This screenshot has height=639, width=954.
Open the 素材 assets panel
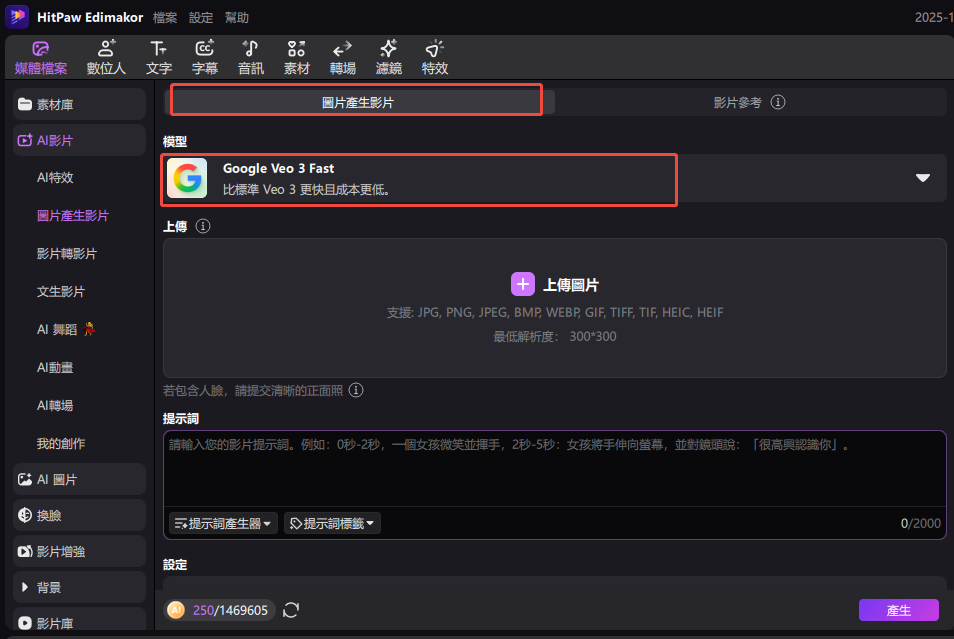[296, 57]
